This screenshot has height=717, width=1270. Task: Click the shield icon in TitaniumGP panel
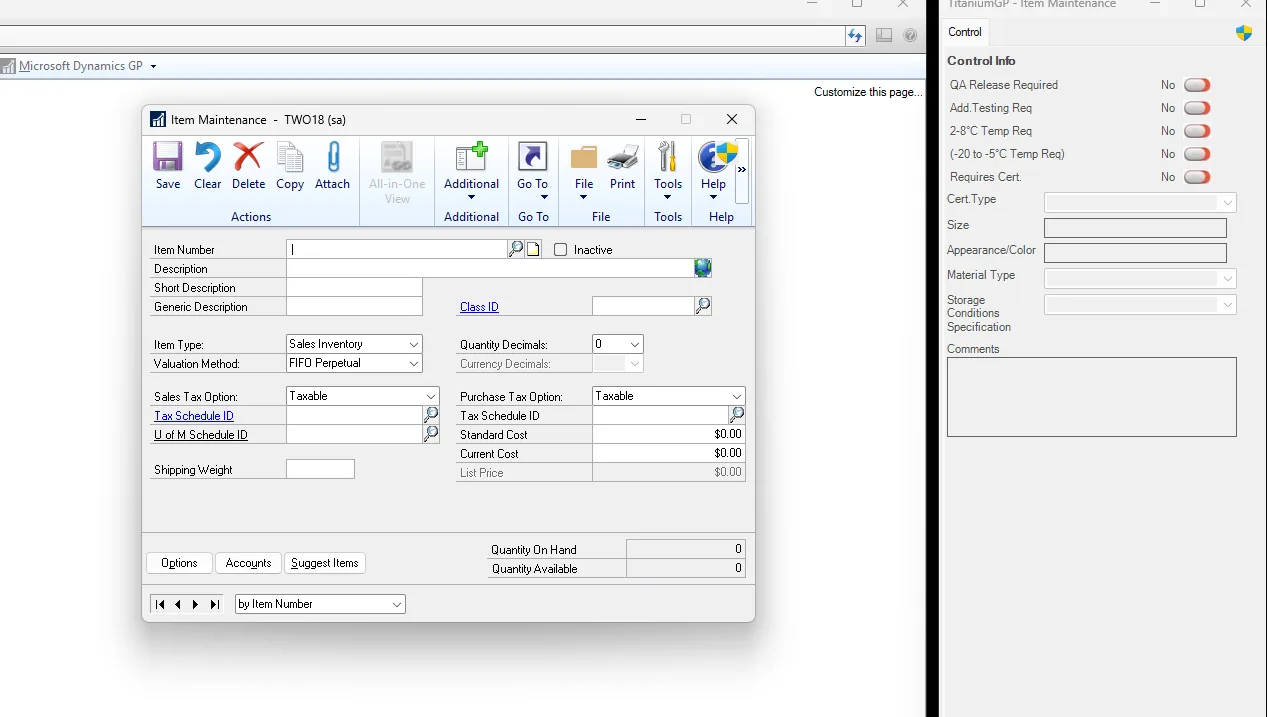[x=1244, y=32]
